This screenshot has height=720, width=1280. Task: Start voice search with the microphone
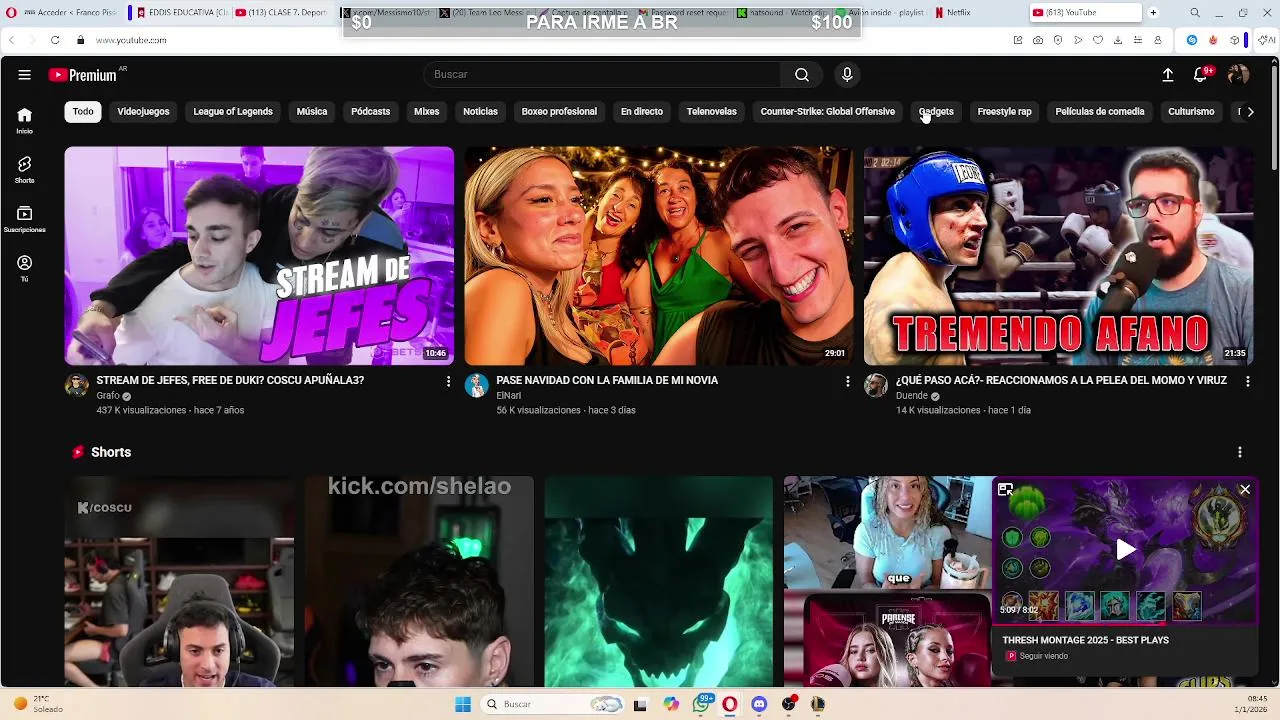click(847, 75)
